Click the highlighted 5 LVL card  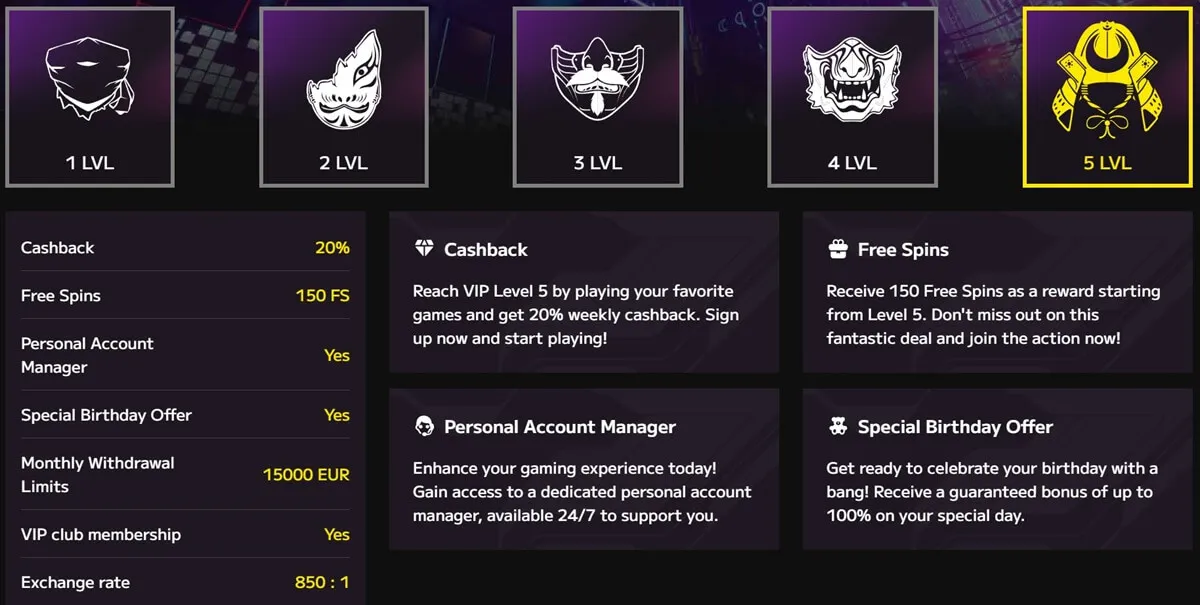(x=1106, y=95)
